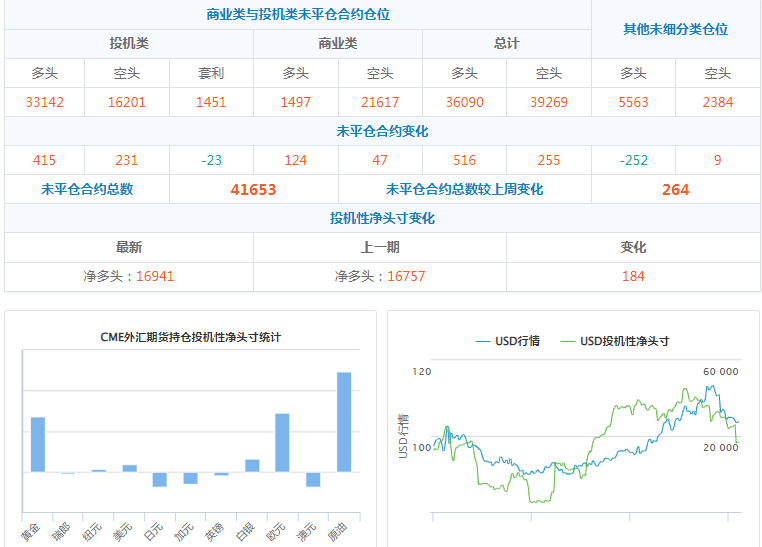Click the 商业类 column header
Image resolution: width=762 pixels, height=547 pixels.
click(338, 44)
